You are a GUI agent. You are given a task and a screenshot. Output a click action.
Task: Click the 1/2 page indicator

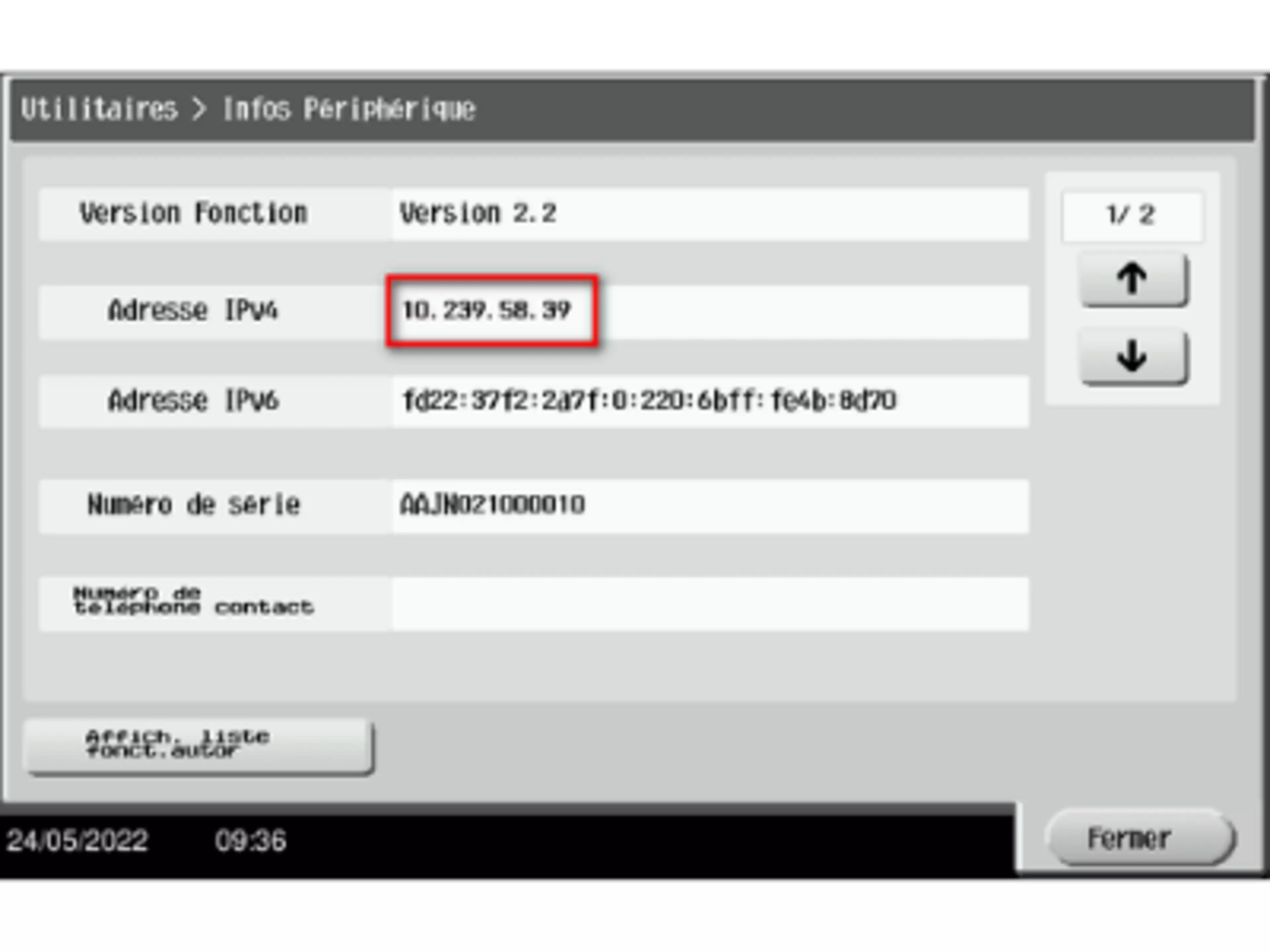coord(1131,216)
